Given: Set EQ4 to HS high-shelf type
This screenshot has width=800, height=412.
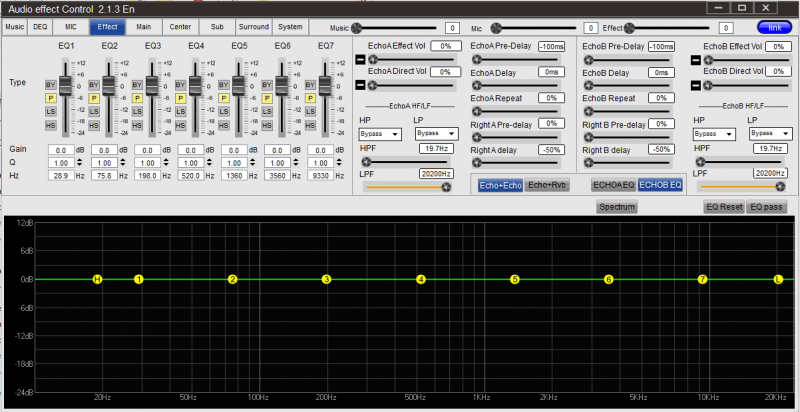Looking at the screenshot, I should tap(179, 125).
